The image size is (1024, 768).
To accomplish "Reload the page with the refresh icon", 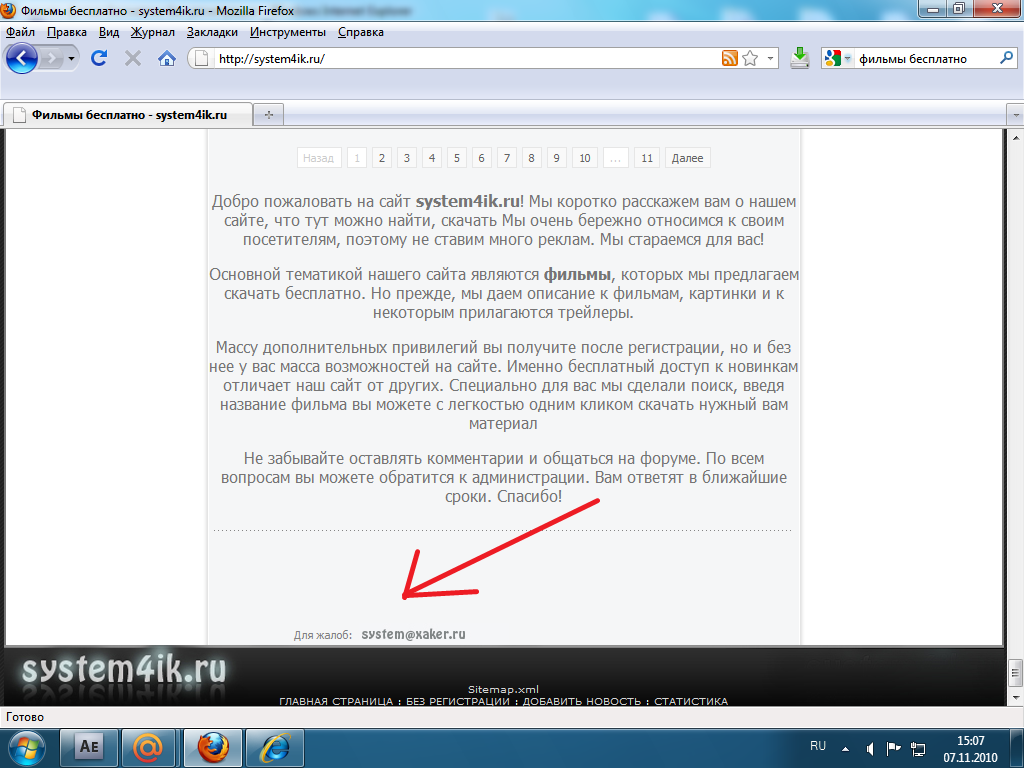I will (x=99, y=58).
